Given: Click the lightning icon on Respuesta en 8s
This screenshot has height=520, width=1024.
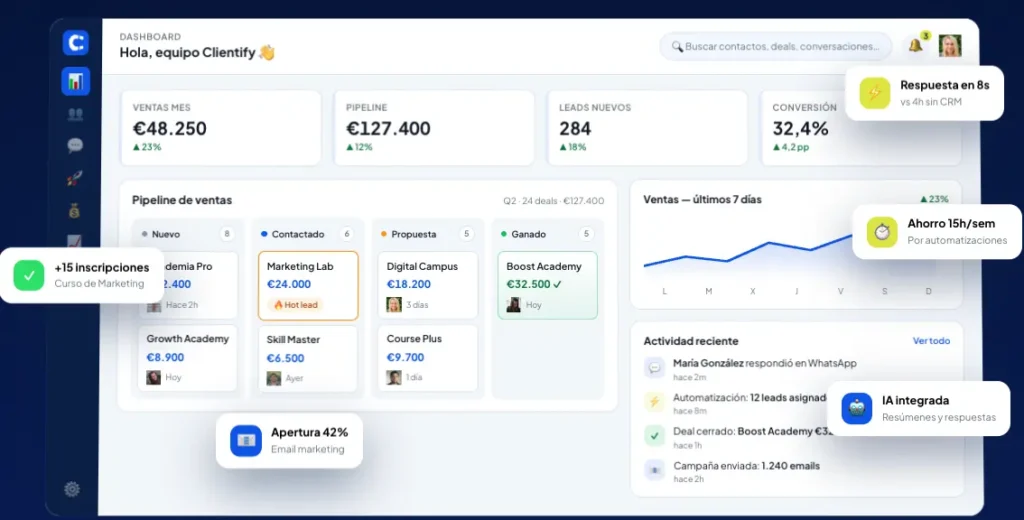Looking at the screenshot, I should tap(874, 93).
